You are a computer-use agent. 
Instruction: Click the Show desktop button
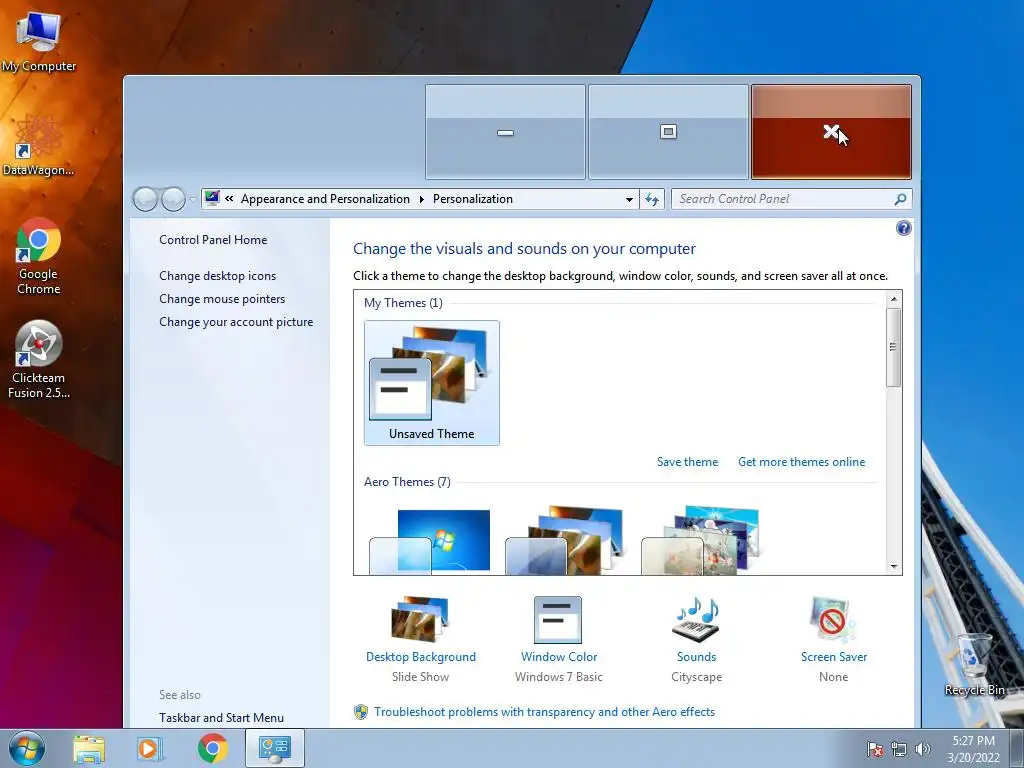click(x=1018, y=748)
